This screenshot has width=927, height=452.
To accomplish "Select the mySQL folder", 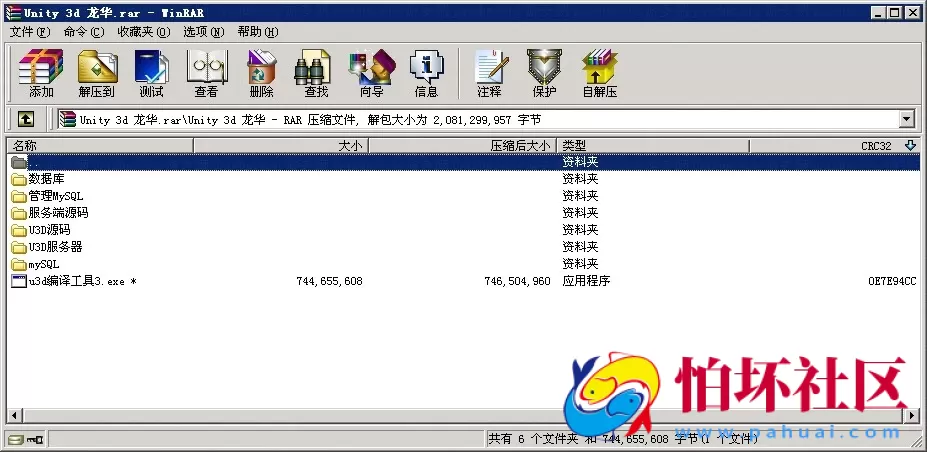I will [35, 264].
